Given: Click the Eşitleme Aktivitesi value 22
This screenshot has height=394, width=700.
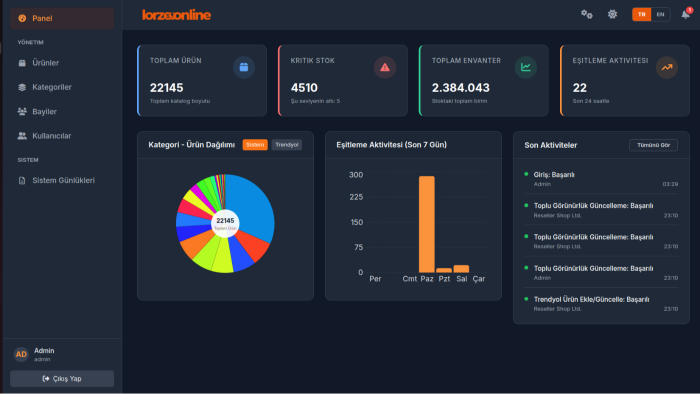Looking at the screenshot, I should 580,88.
